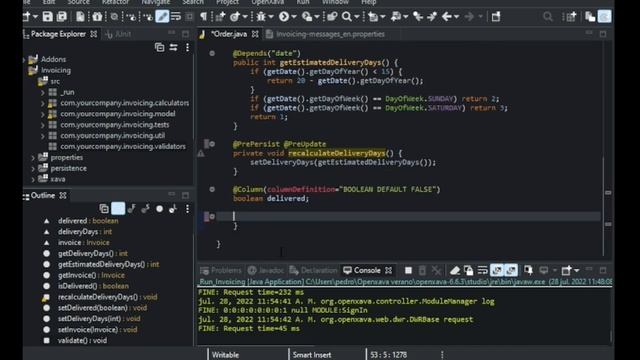
Task: Click the Debug bug icon
Action: (261, 17)
